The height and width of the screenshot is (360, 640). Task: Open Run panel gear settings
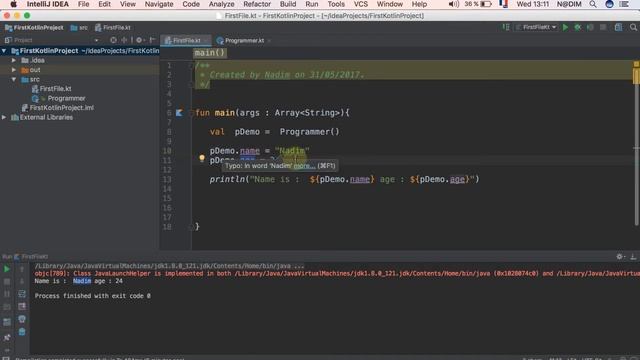click(x=620, y=256)
